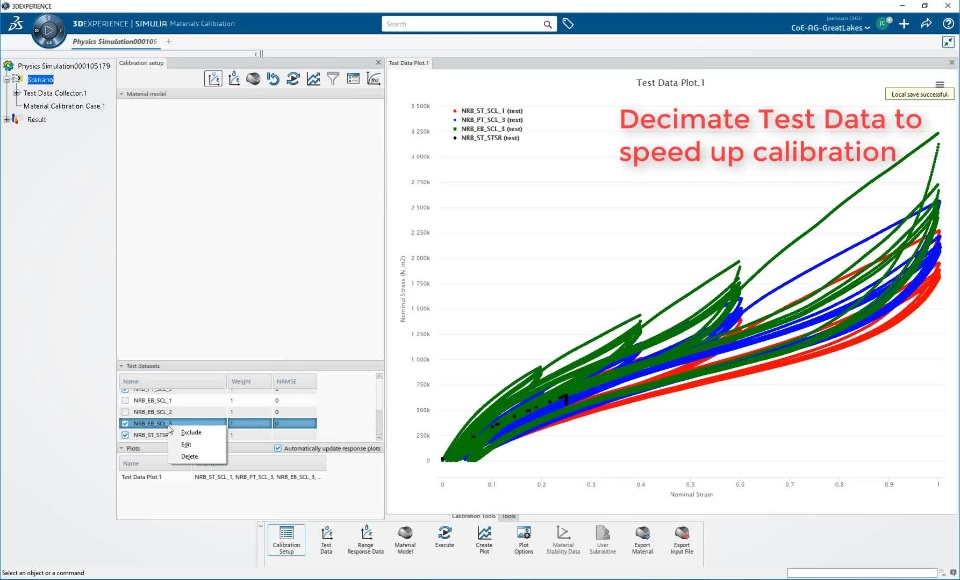Open the CoE-AG-GreatLakes dropdown

point(830,28)
